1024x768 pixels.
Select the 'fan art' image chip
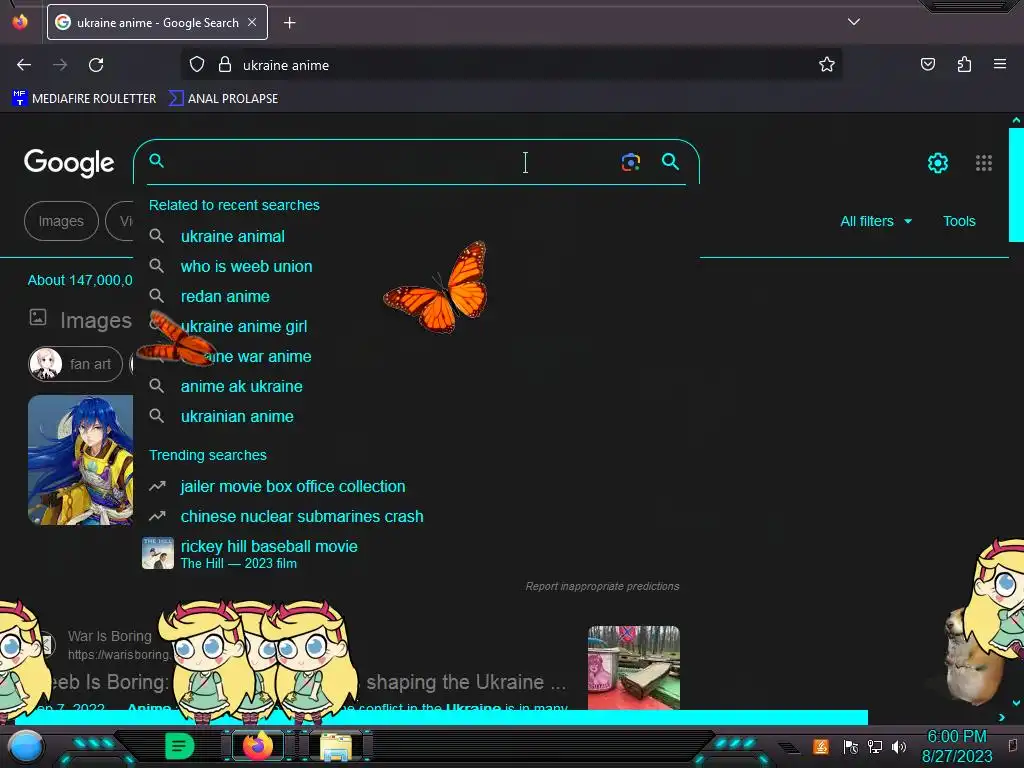tap(75, 364)
